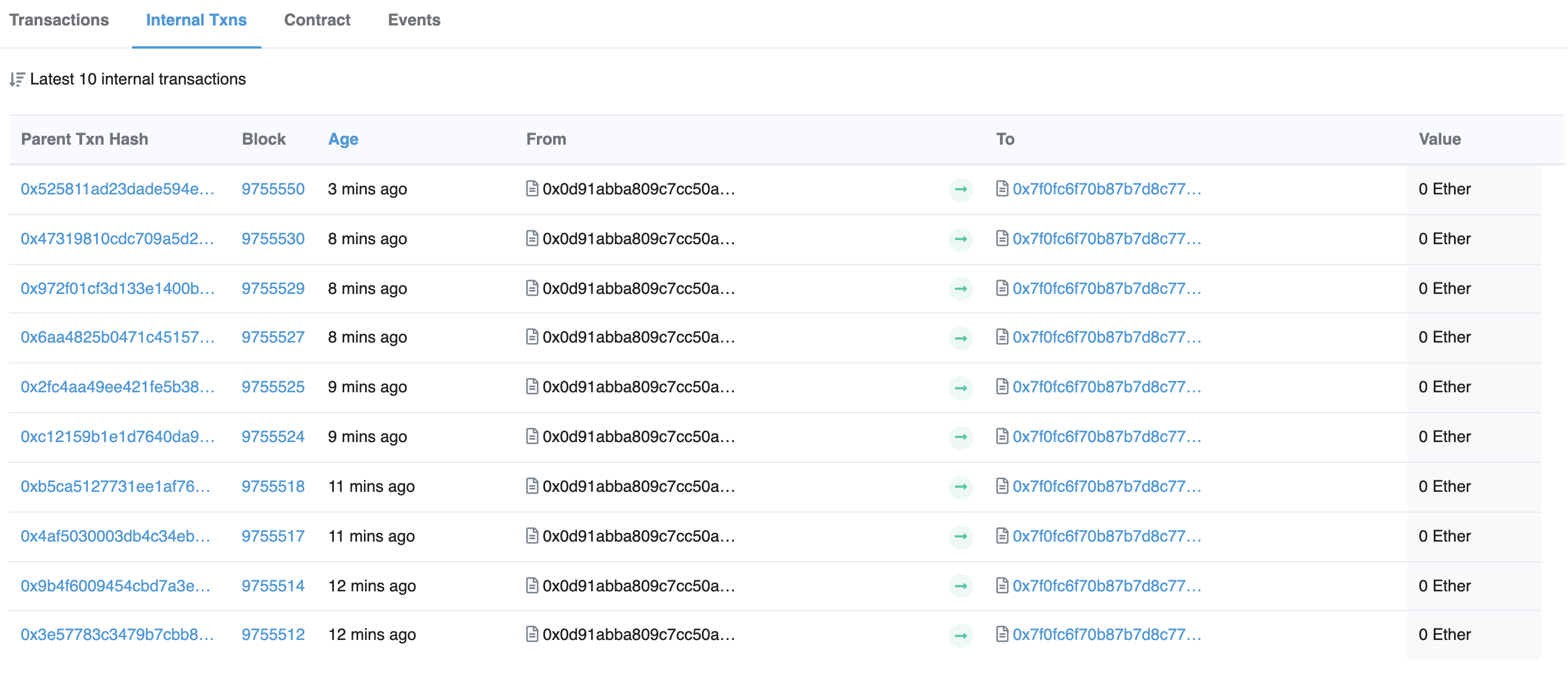The width and height of the screenshot is (1568, 677).
Task: Open block number 9755514
Action: coord(273,586)
